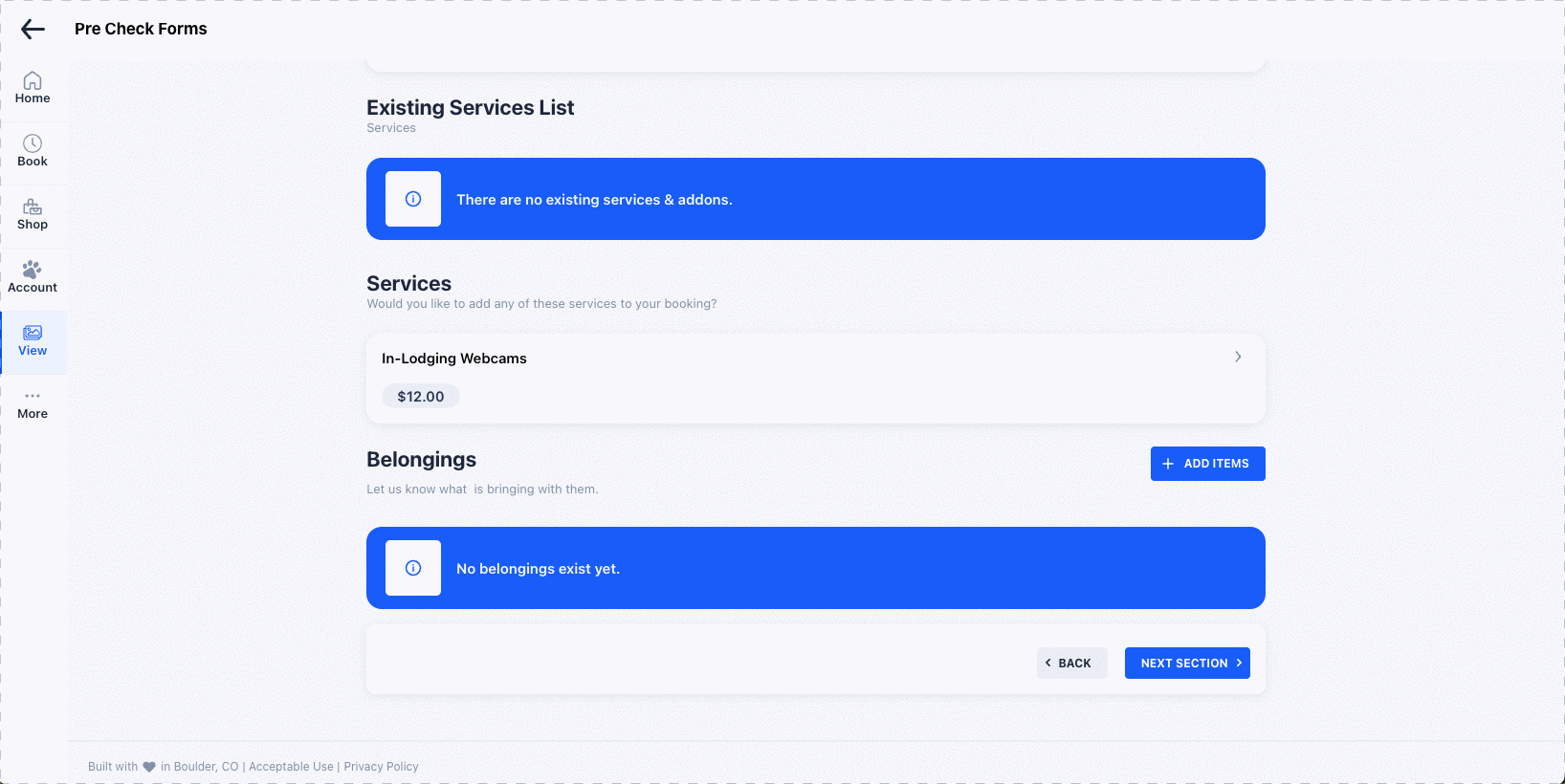Open the Home sidebar icon
This screenshot has width=1565, height=784.
33,80
